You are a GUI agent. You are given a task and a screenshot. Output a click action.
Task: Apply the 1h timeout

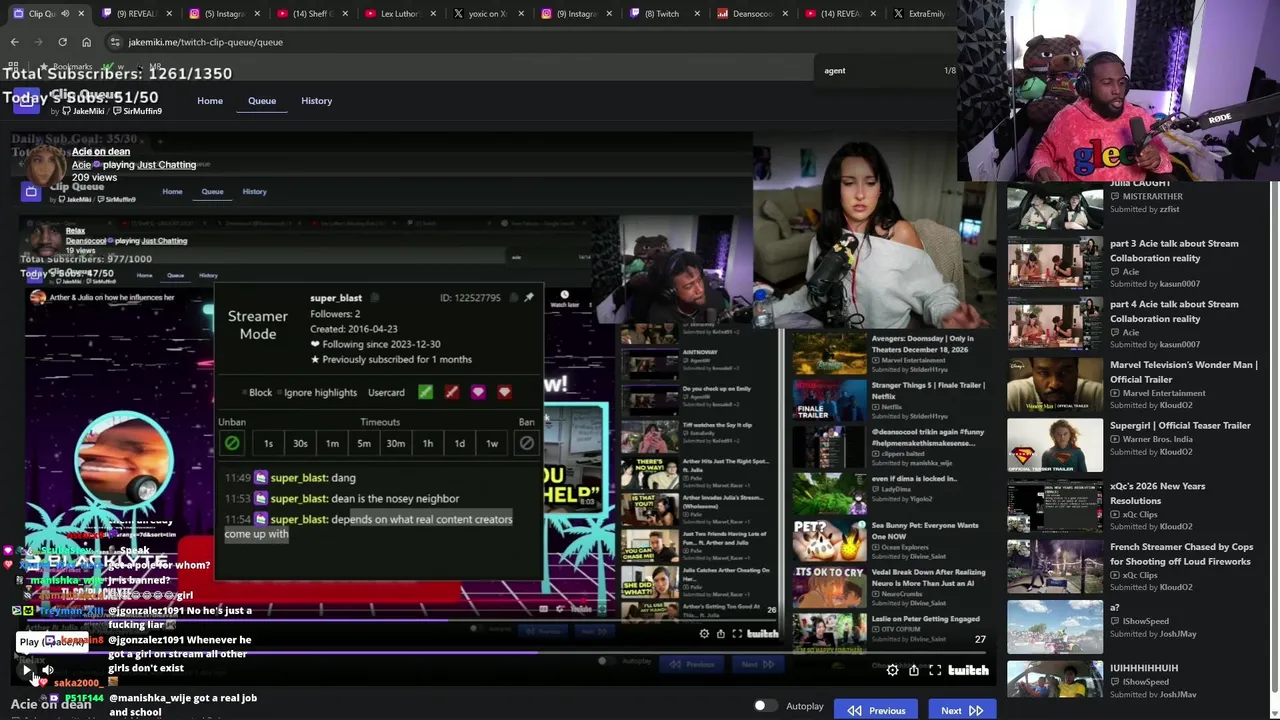(x=428, y=443)
